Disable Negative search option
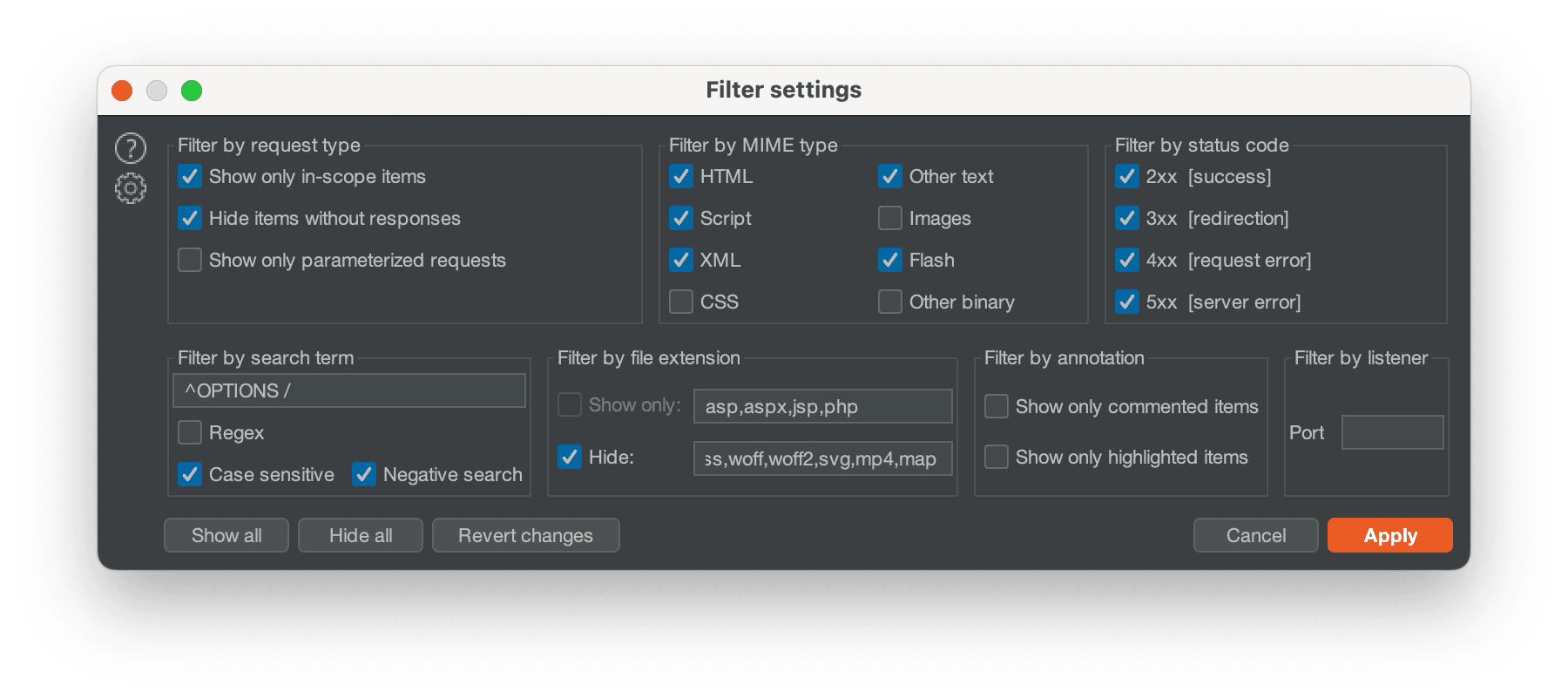The width and height of the screenshot is (1568, 699). [364, 475]
